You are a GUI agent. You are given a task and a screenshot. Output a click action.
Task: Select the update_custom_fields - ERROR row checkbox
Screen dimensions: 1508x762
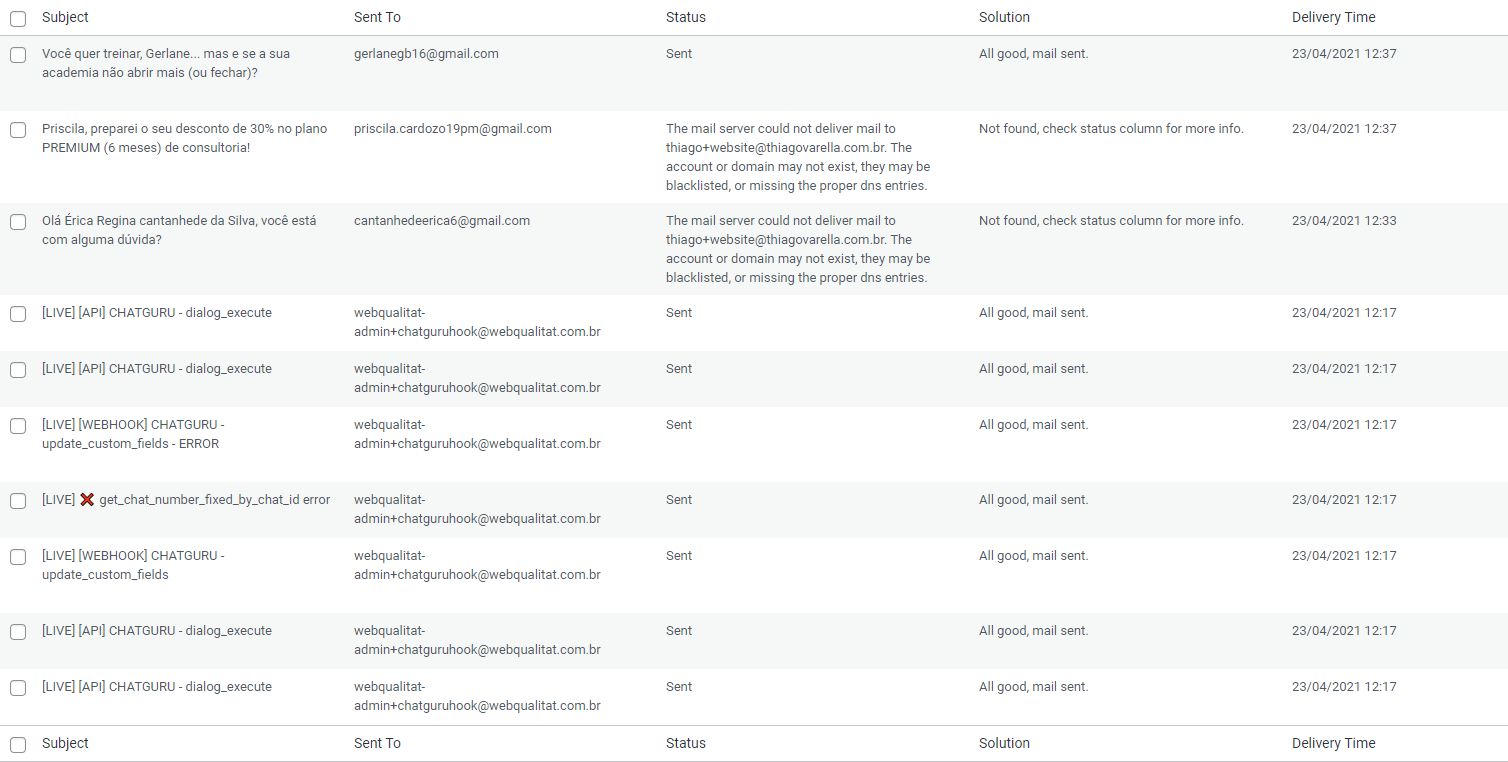18,426
